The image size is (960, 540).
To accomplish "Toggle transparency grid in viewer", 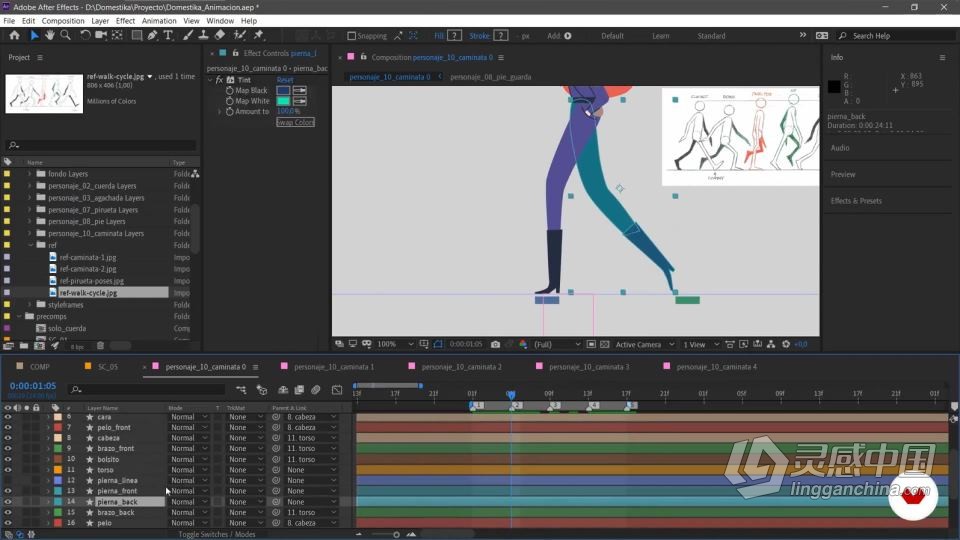I will [604, 344].
